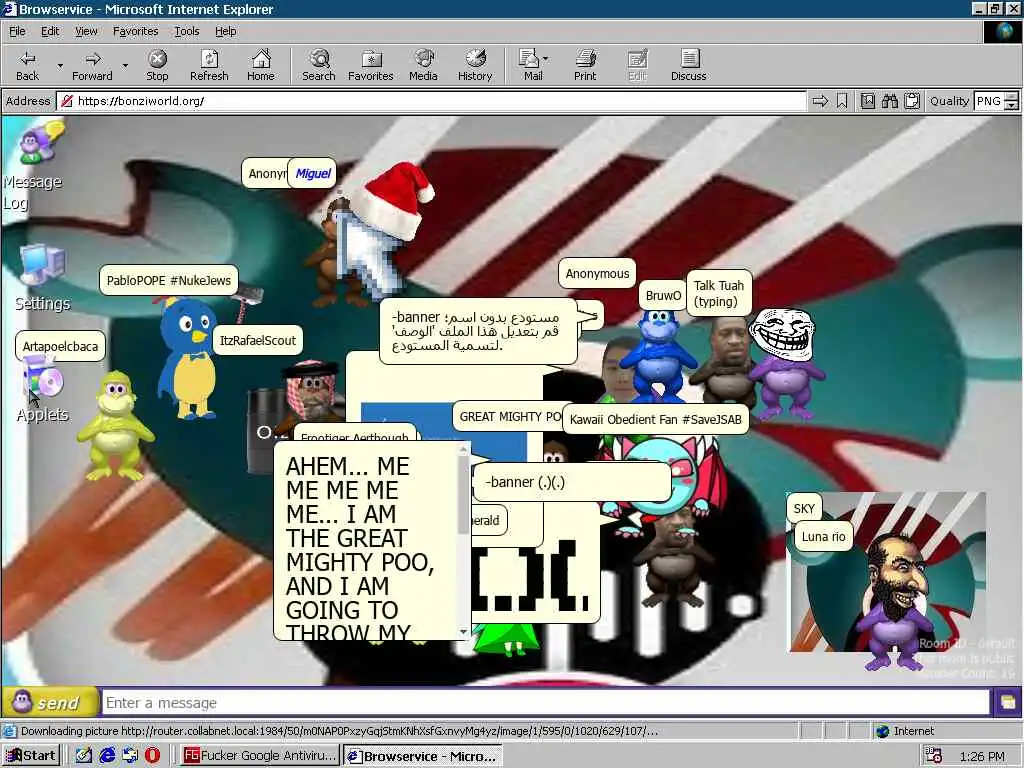Click the Kawaii Obedient Fan #SaveJSAB tag
Screen dimensions: 1024x768
(655, 419)
